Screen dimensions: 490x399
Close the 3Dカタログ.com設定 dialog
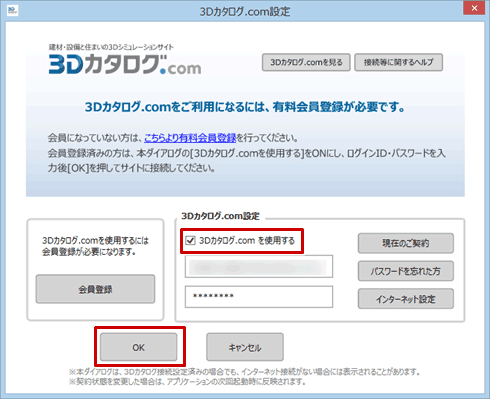pos(474,9)
